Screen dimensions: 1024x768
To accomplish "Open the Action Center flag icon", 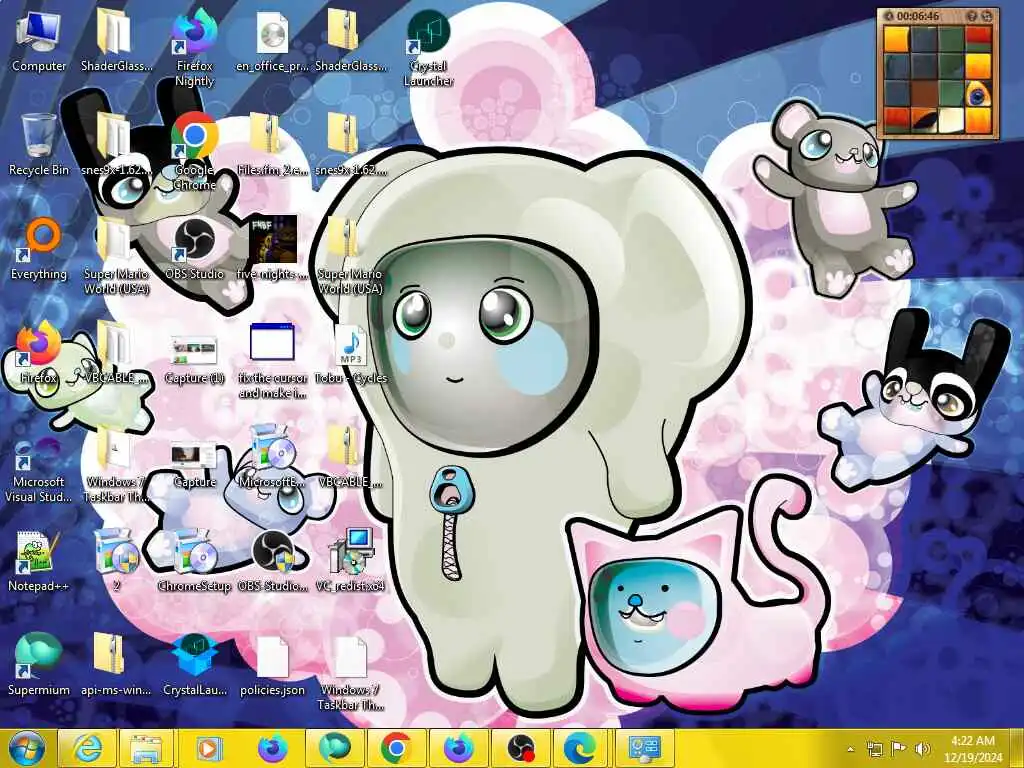I will point(898,748).
